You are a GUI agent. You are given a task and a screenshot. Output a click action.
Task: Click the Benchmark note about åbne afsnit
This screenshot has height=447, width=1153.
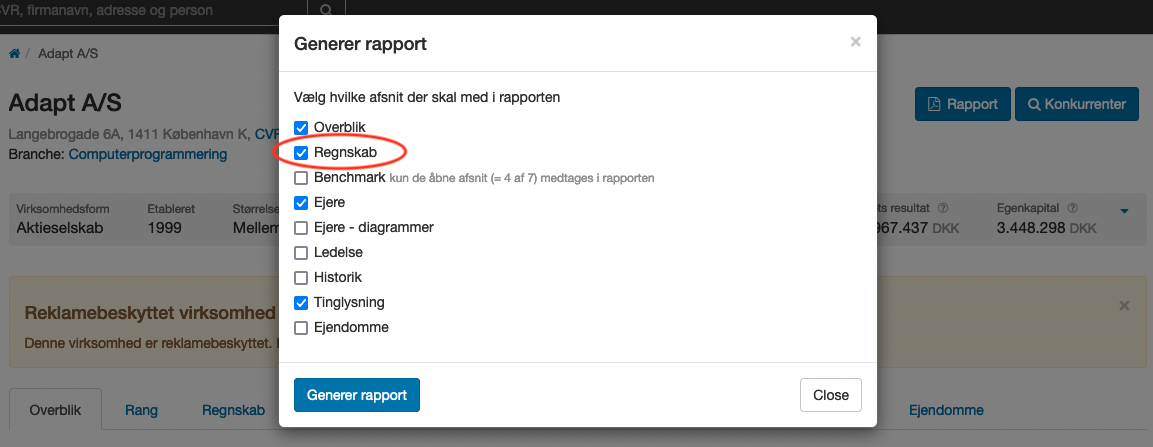click(522, 178)
